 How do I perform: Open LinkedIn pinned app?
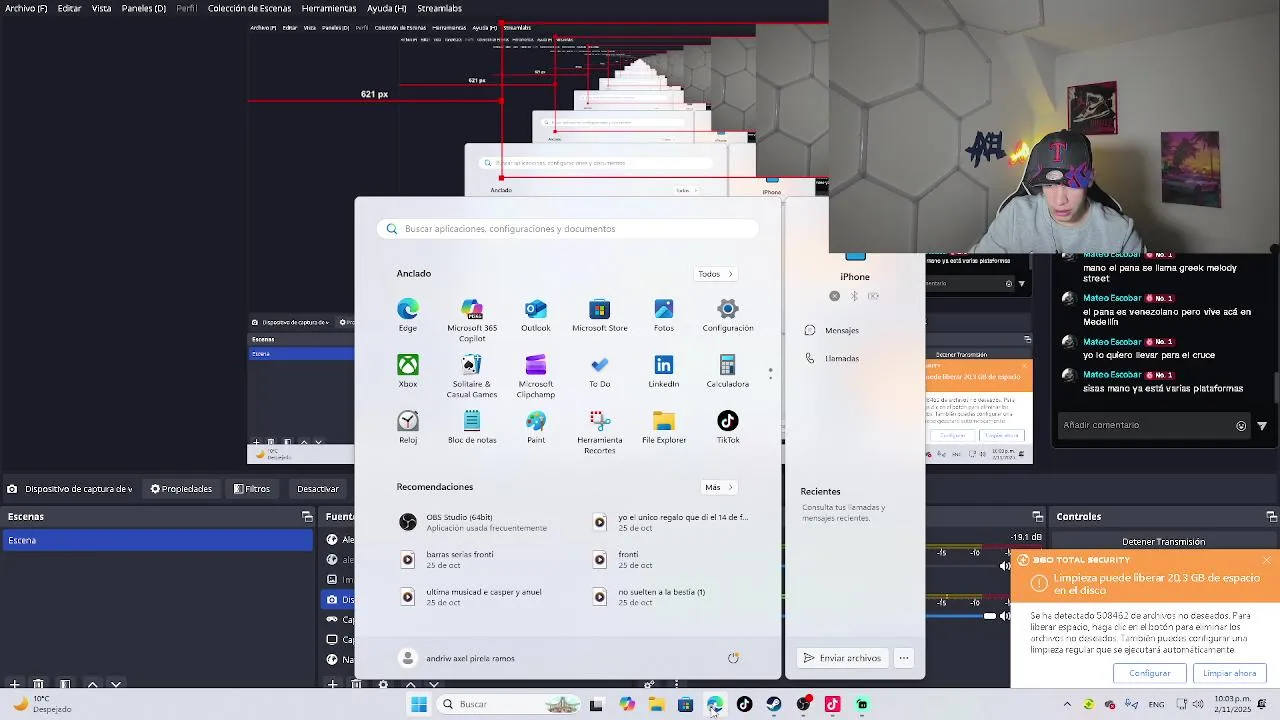[x=664, y=371]
